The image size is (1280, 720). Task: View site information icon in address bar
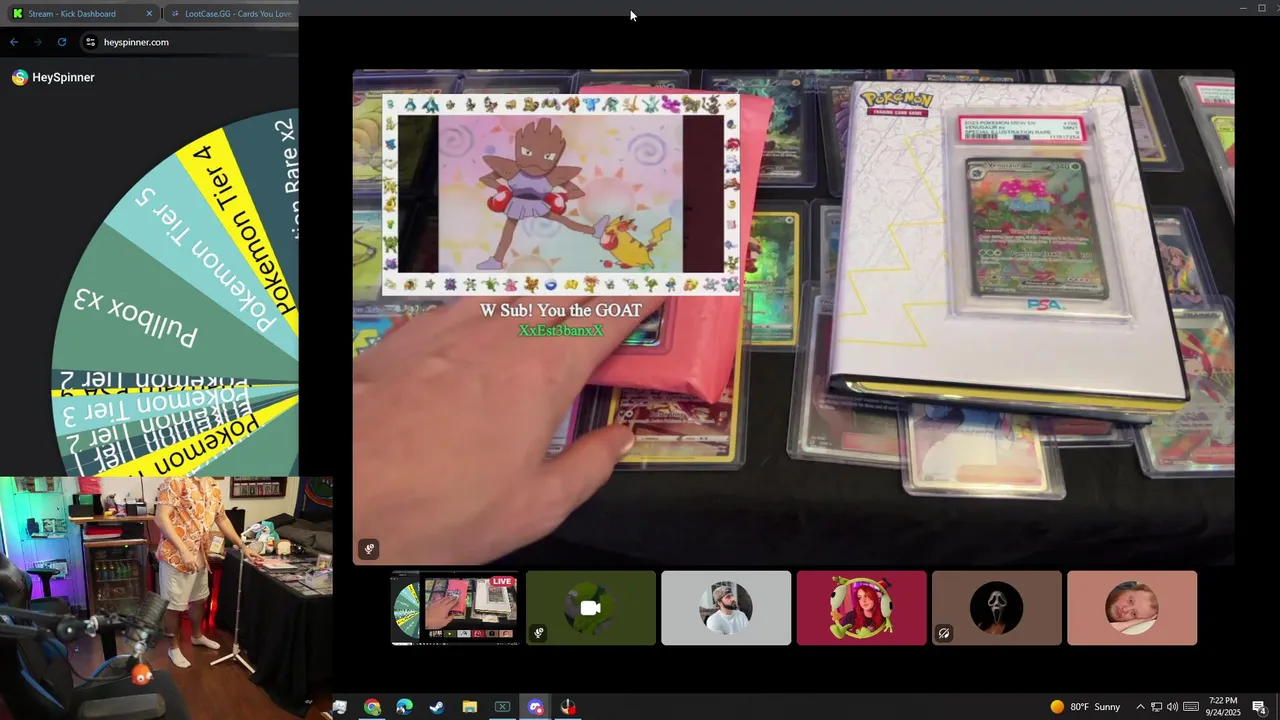tap(90, 42)
